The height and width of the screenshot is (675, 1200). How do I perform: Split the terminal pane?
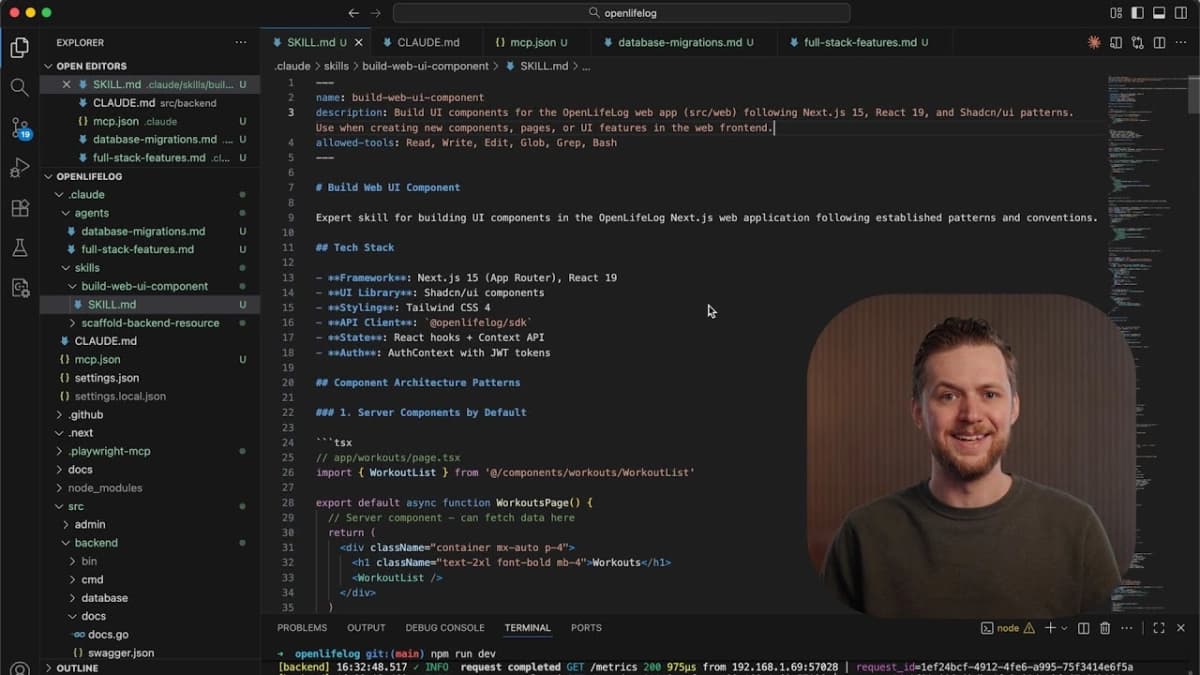click(1084, 628)
